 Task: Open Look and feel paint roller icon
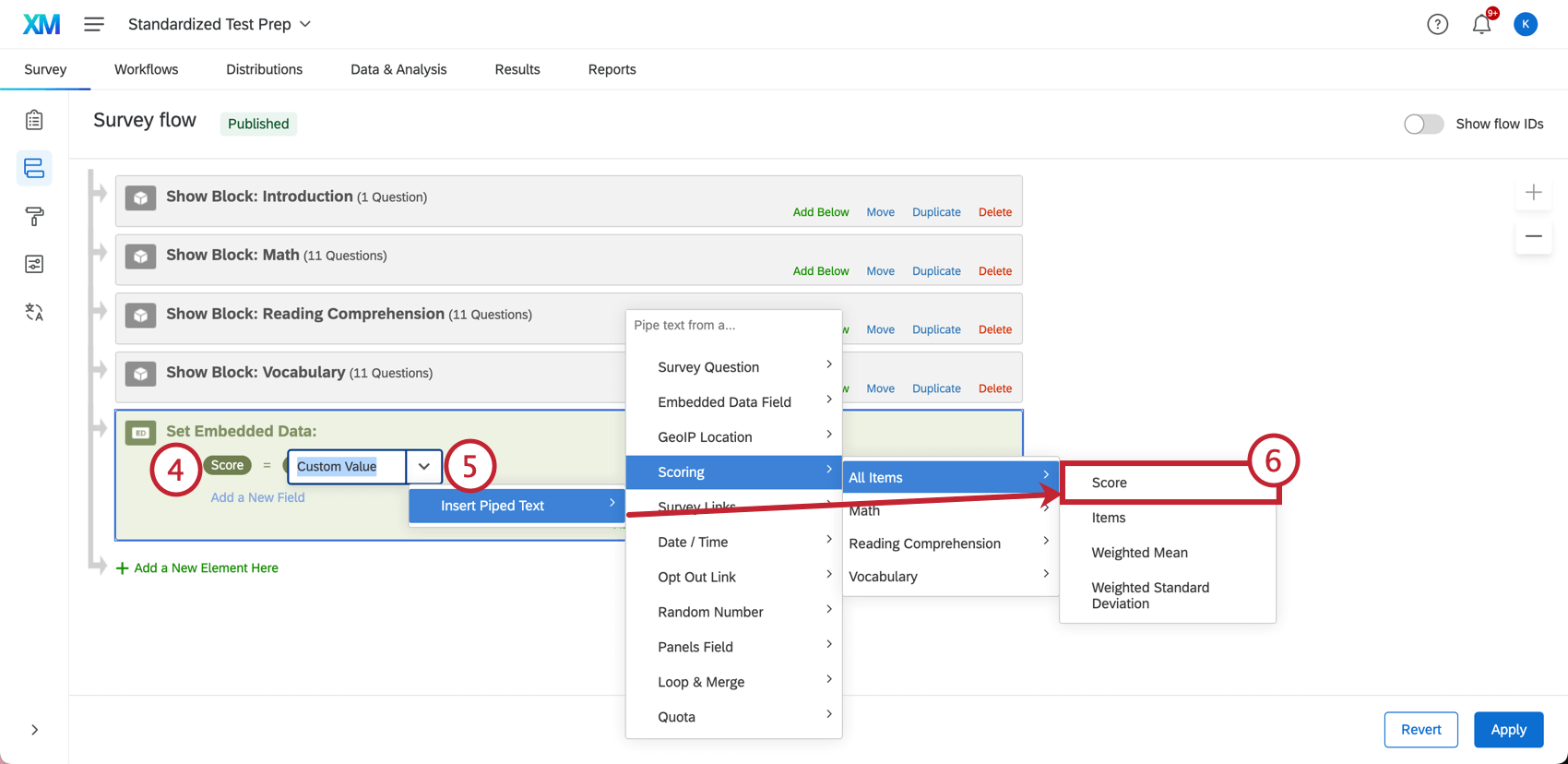point(34,216)
